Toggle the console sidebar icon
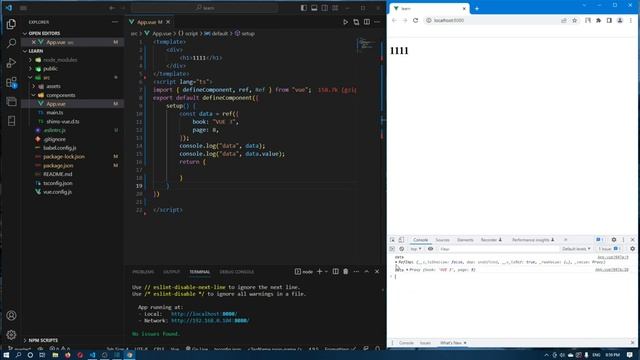Image resolution: width=640 pixels, height=360 pixels. point(392,249)
